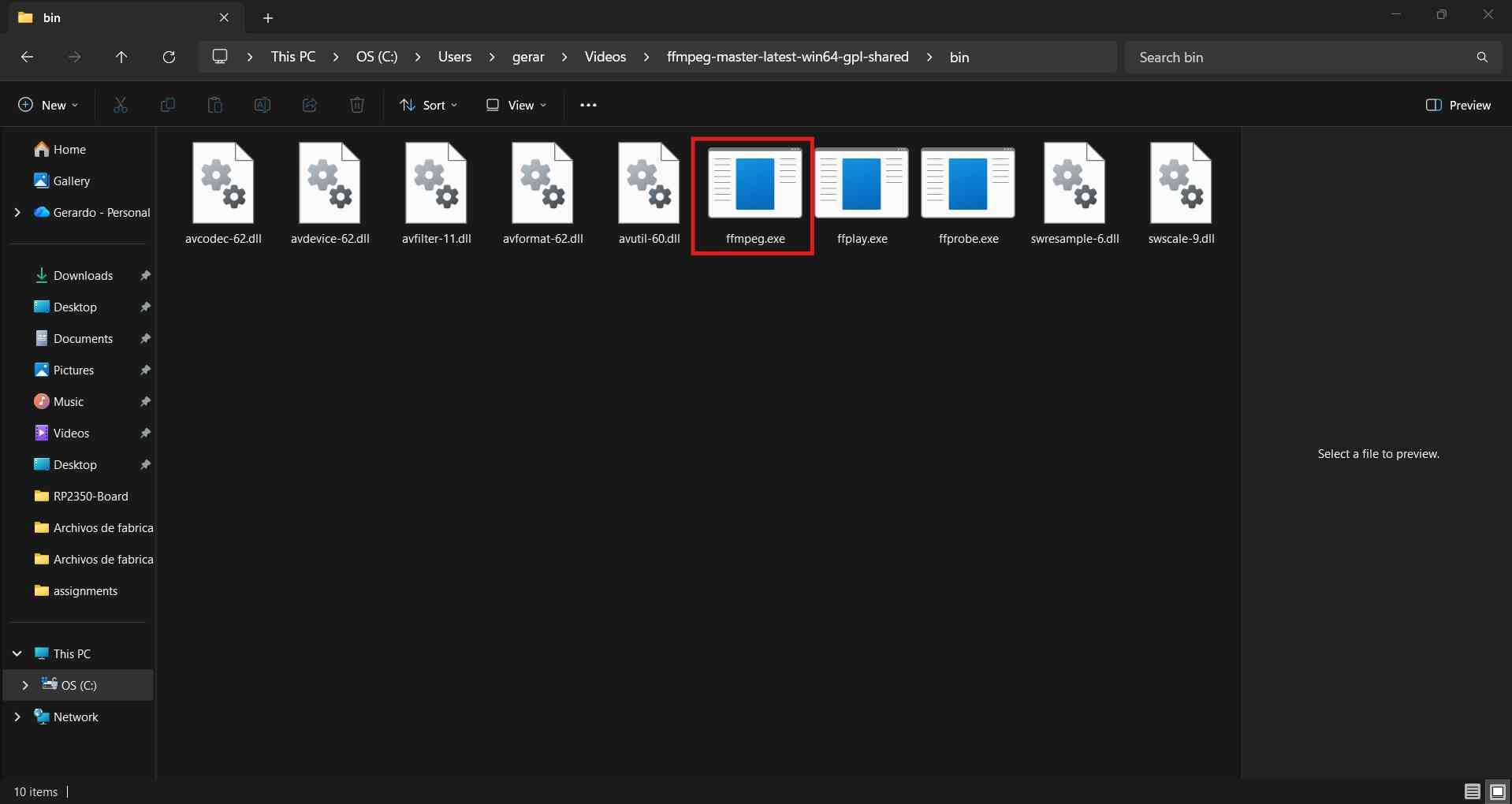Click the pin icon beside Music
This screenshot has width=1512, height=804.
[x=145, y=401]
